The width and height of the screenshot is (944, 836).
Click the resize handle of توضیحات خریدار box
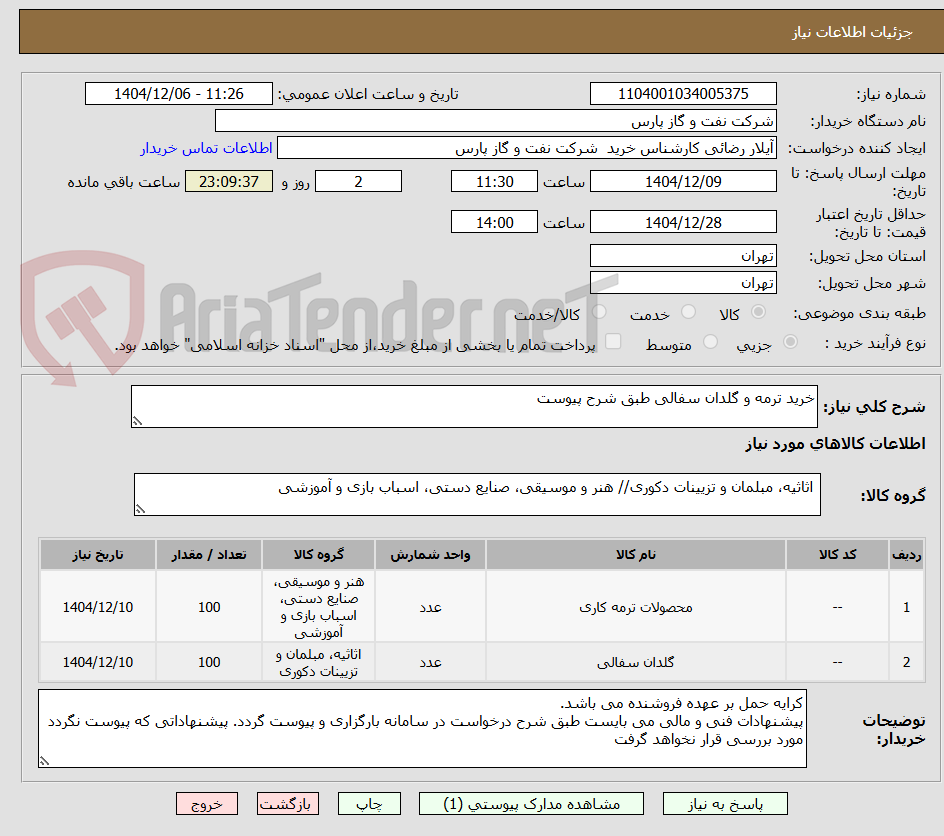coord(45,761)
